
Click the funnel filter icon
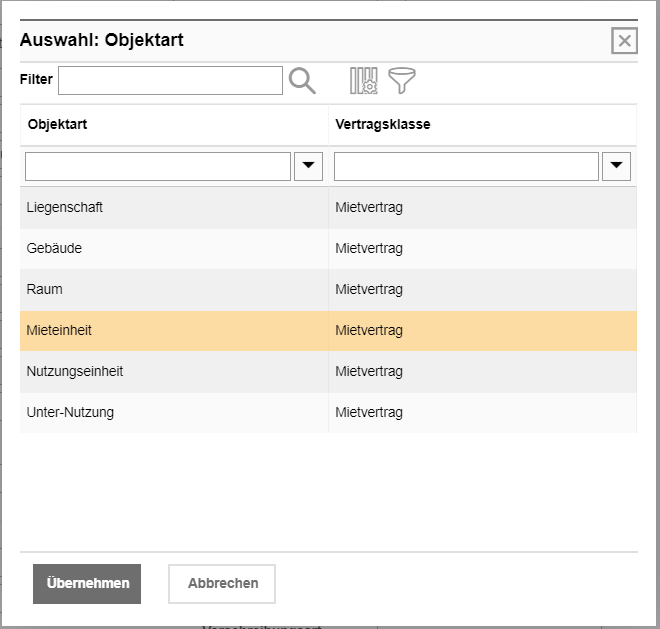point(402,81)
